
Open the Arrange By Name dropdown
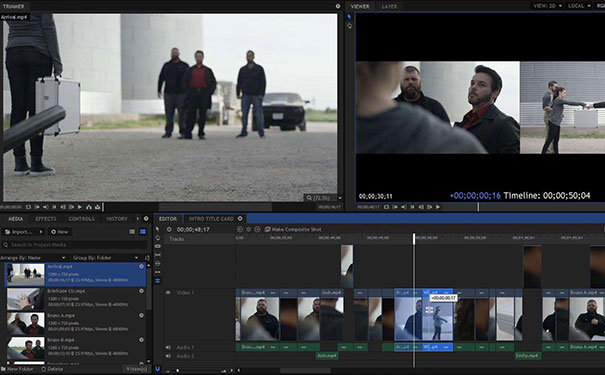tap(33, 258)
